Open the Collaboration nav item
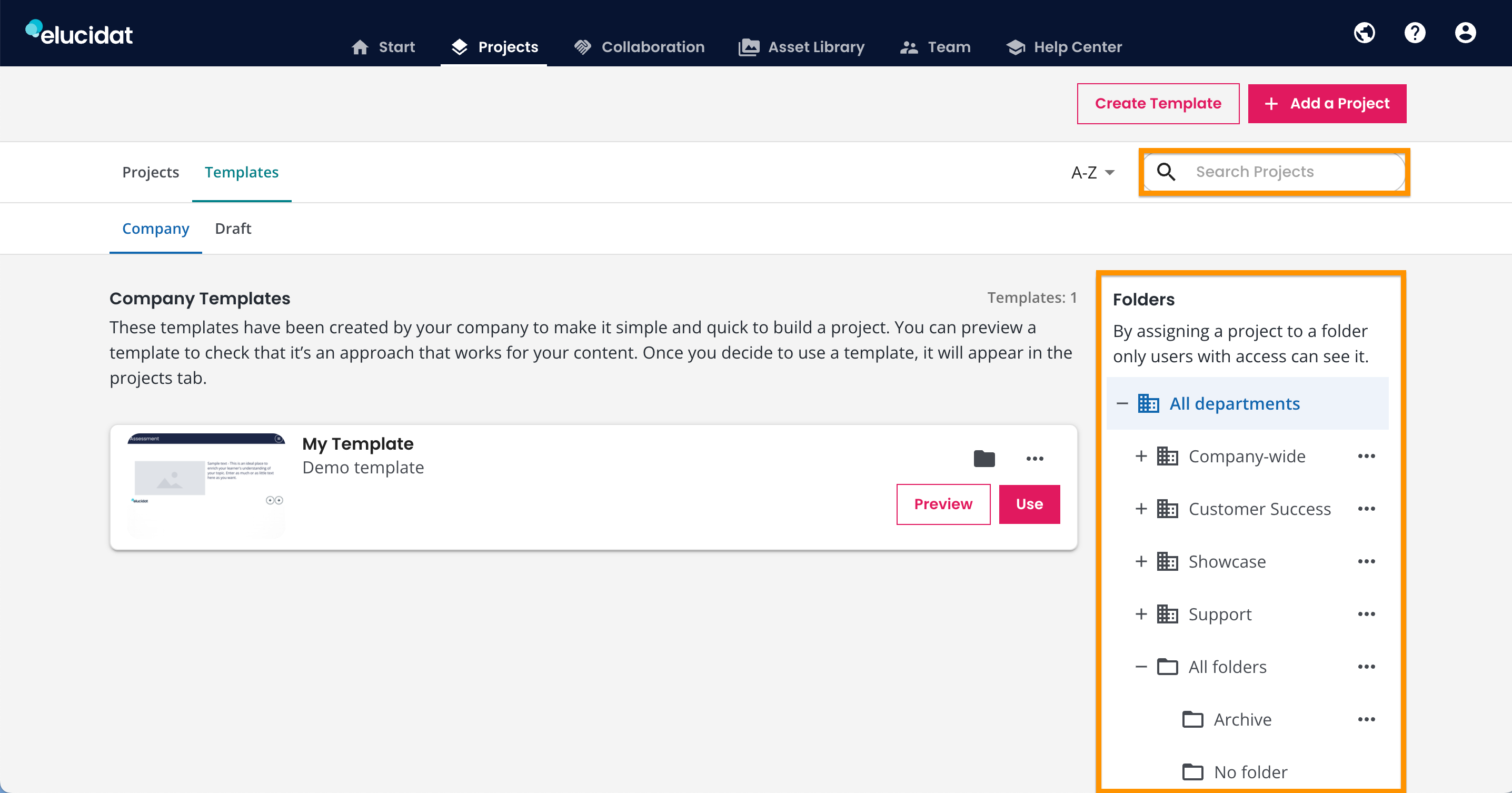Screen dimensions: 1512x793 (x=639, y=47)
